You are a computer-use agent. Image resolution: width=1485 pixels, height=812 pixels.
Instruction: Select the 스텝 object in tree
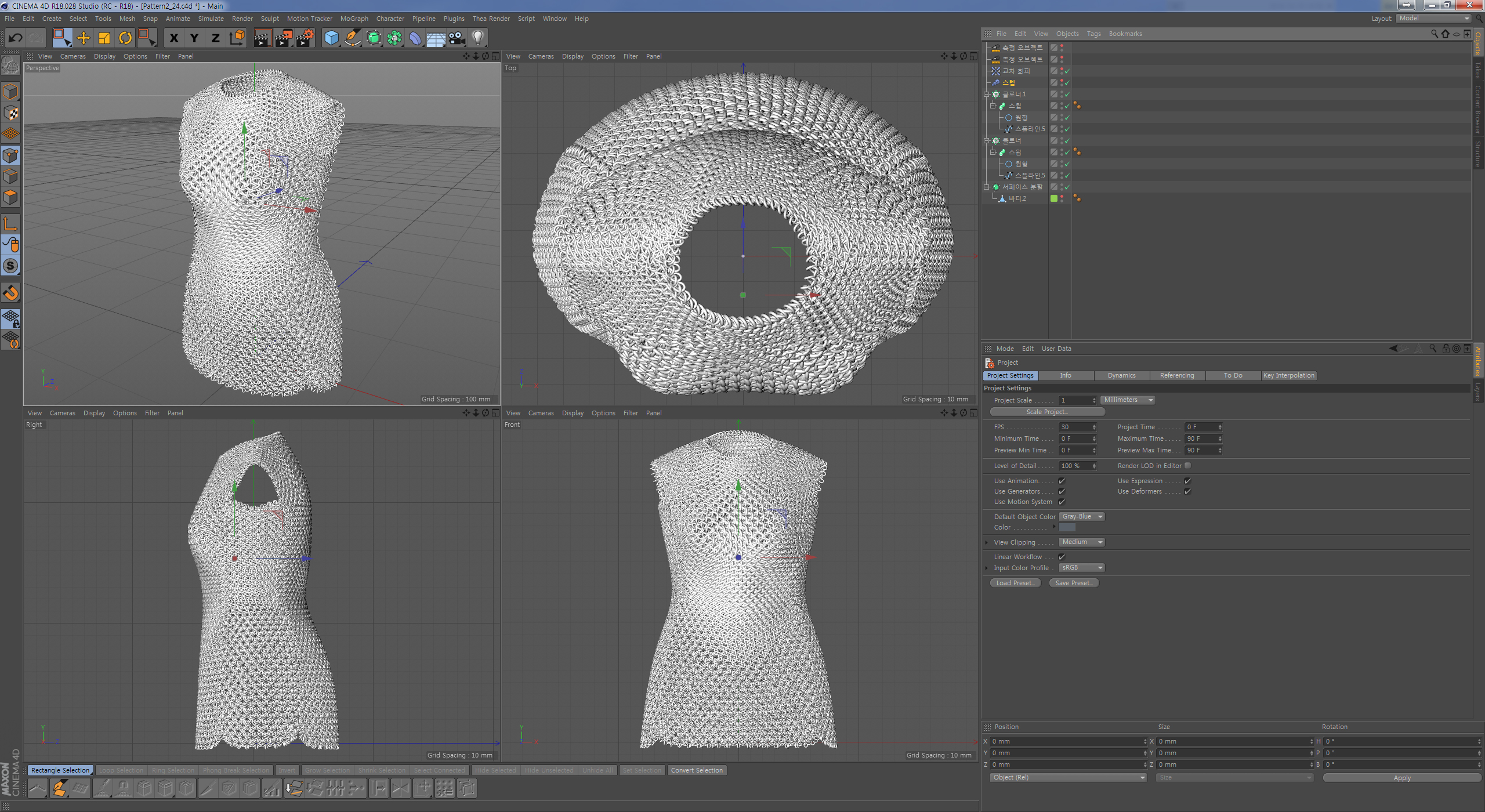[x=1009, y=82]
